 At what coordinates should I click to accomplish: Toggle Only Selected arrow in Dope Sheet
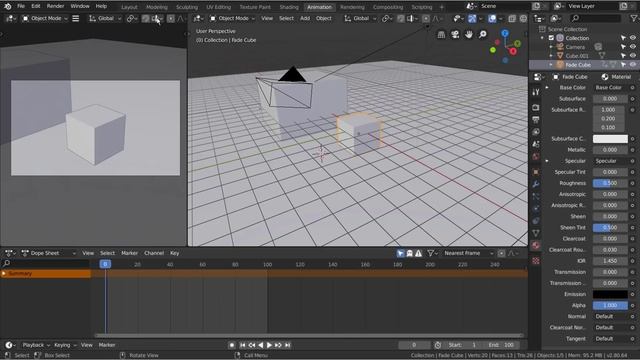pos(400,253)
